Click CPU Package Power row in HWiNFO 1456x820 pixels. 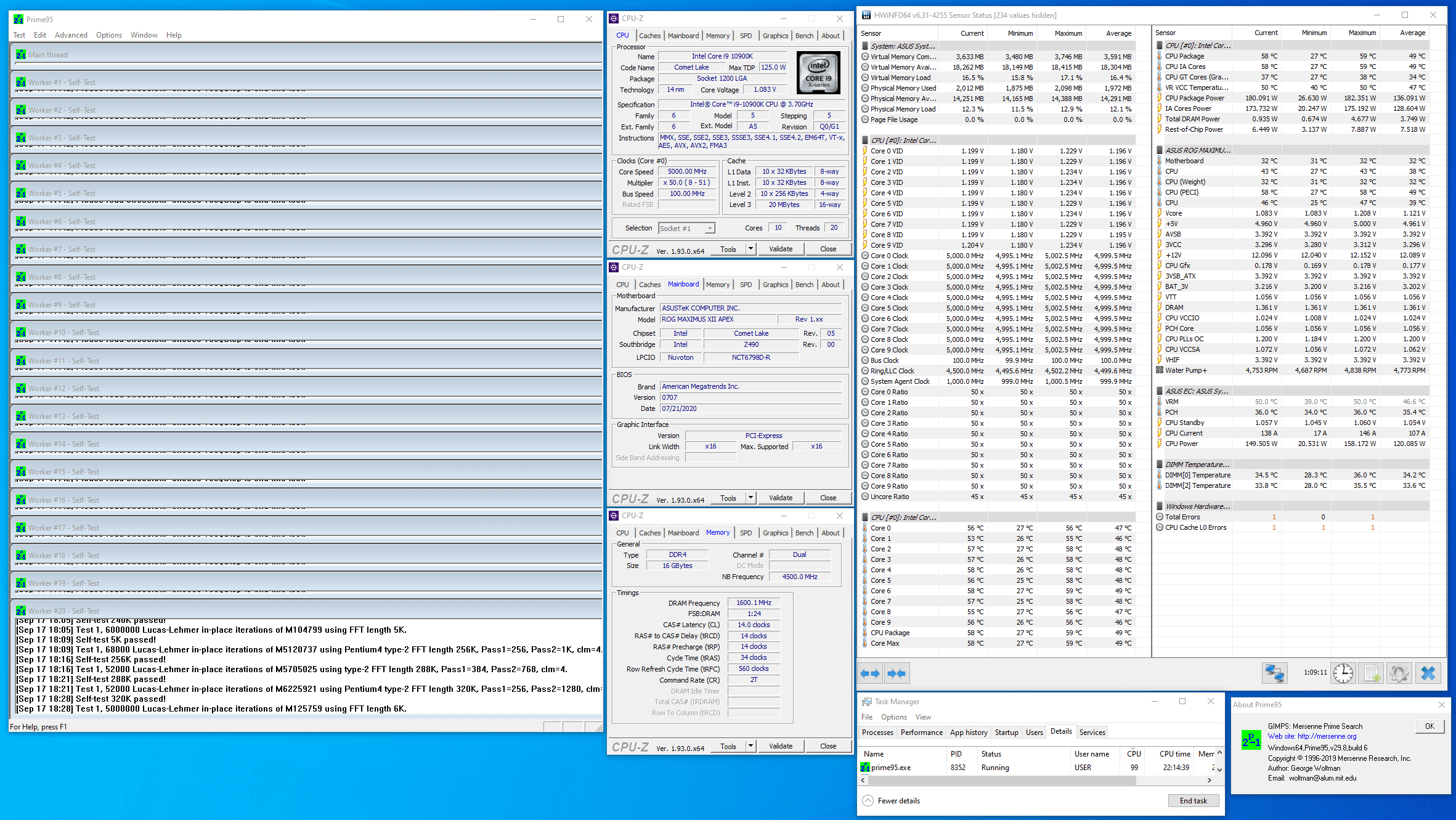tap(1291, 98)
